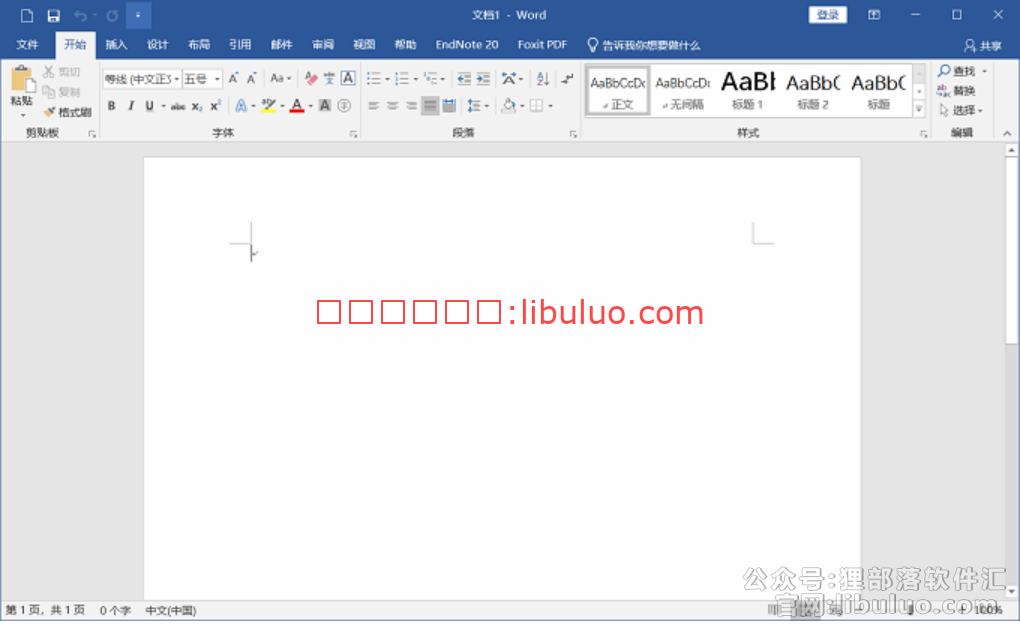Click Cut (剪切) in clipboard group
The width and height of the screenshot is (1020, 624).
(62, 72)
